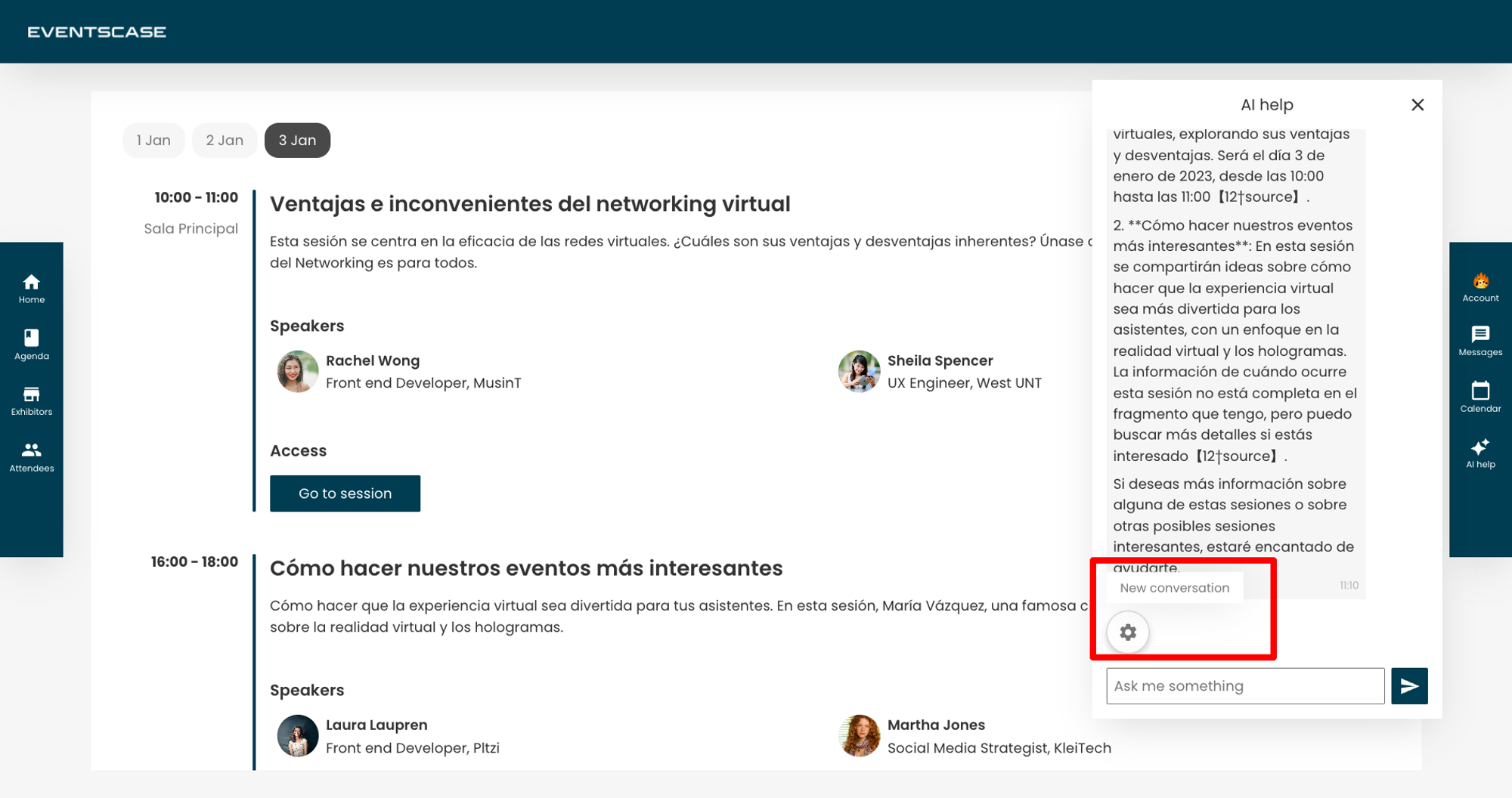This screenshot has height=798, width=1512.
Task: Select the 3 Jan date tab
Action: click(297, 141)
